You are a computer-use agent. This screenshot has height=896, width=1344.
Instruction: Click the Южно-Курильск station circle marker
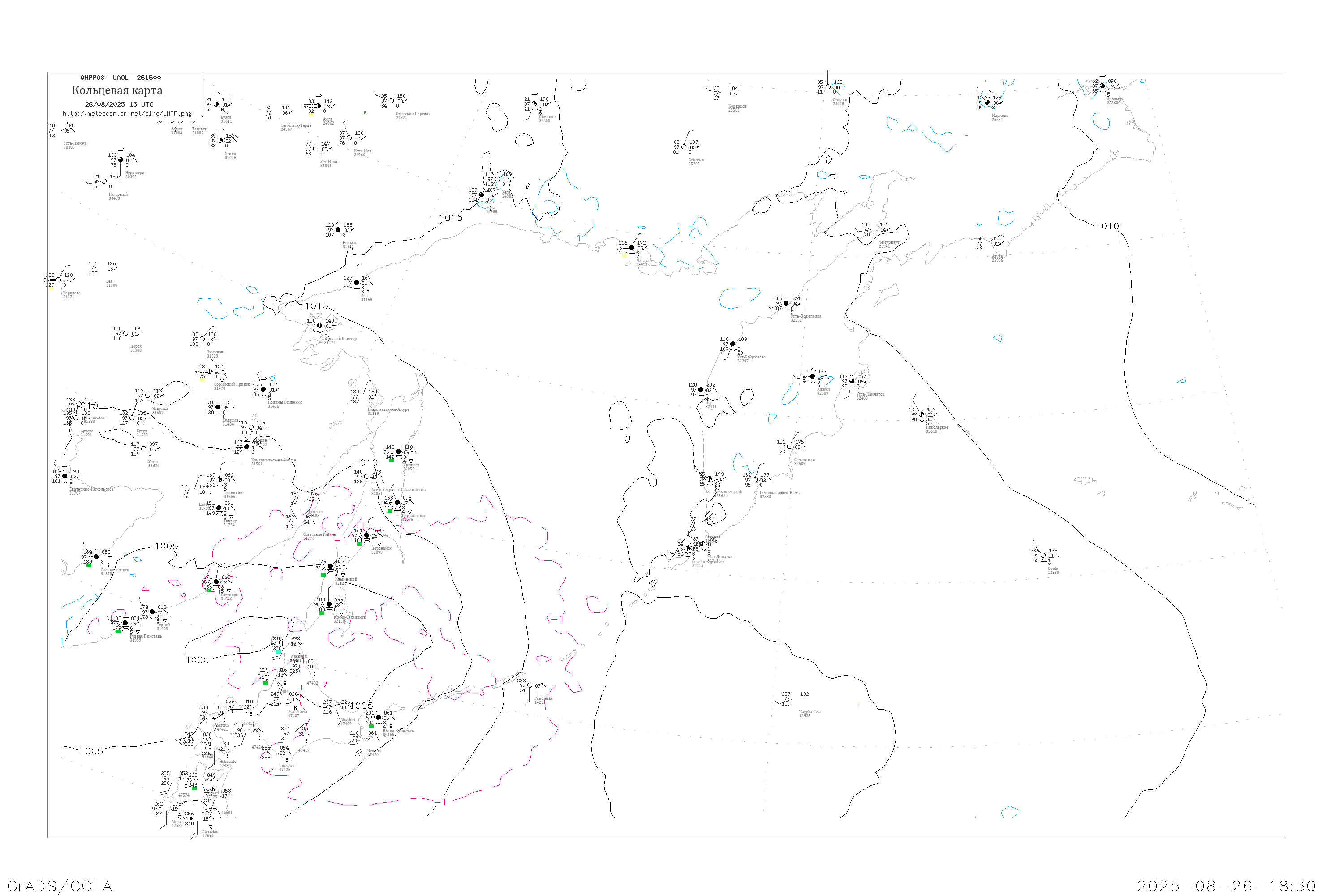378,717
